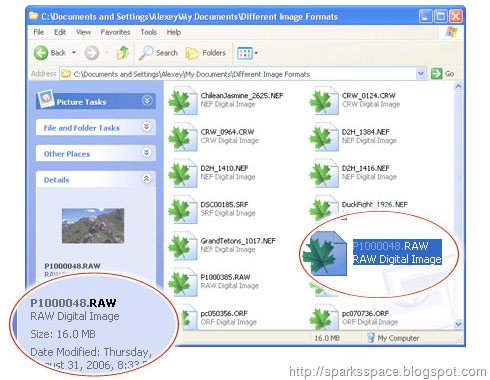Viewport: 490px width, 380px height.
Task: Select the DSC00185.SRF file icon
Action: pyautogui.click(x=183, y=210)
